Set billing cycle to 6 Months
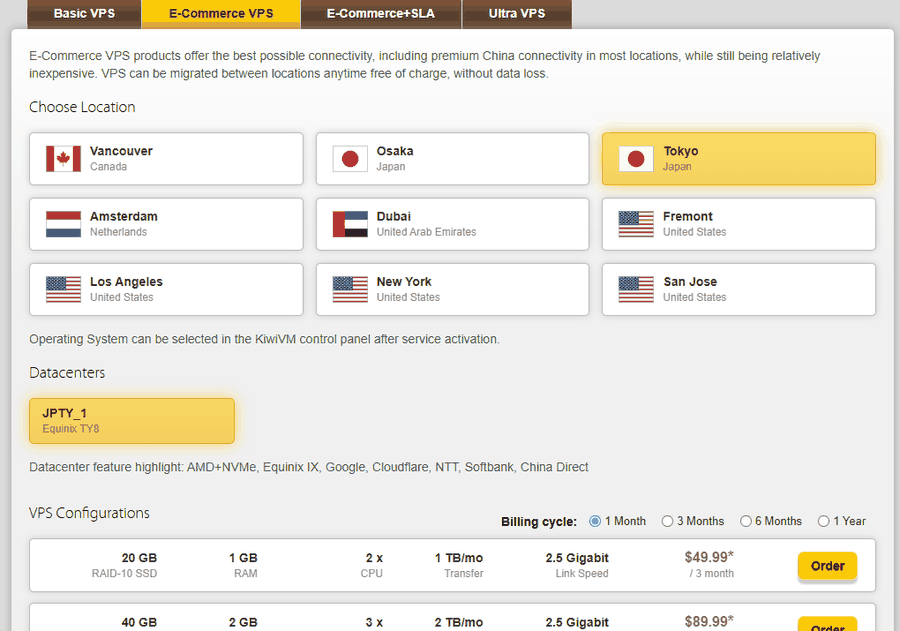The height and width of the screenshot is (631, 900). click(x=746, y=521)
